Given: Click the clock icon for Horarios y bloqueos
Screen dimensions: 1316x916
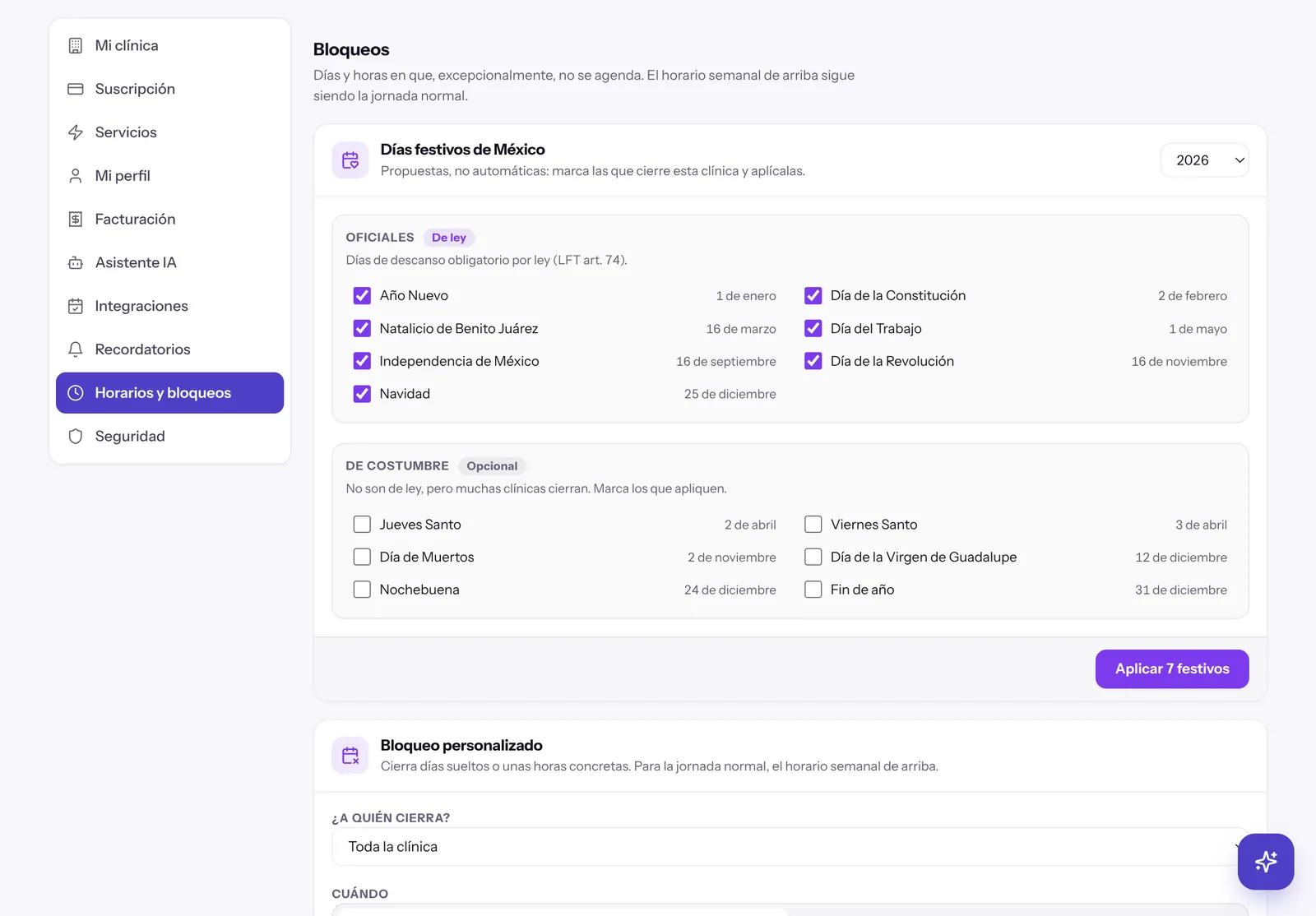Looking at the screenshot, I should tap(76, 393).
